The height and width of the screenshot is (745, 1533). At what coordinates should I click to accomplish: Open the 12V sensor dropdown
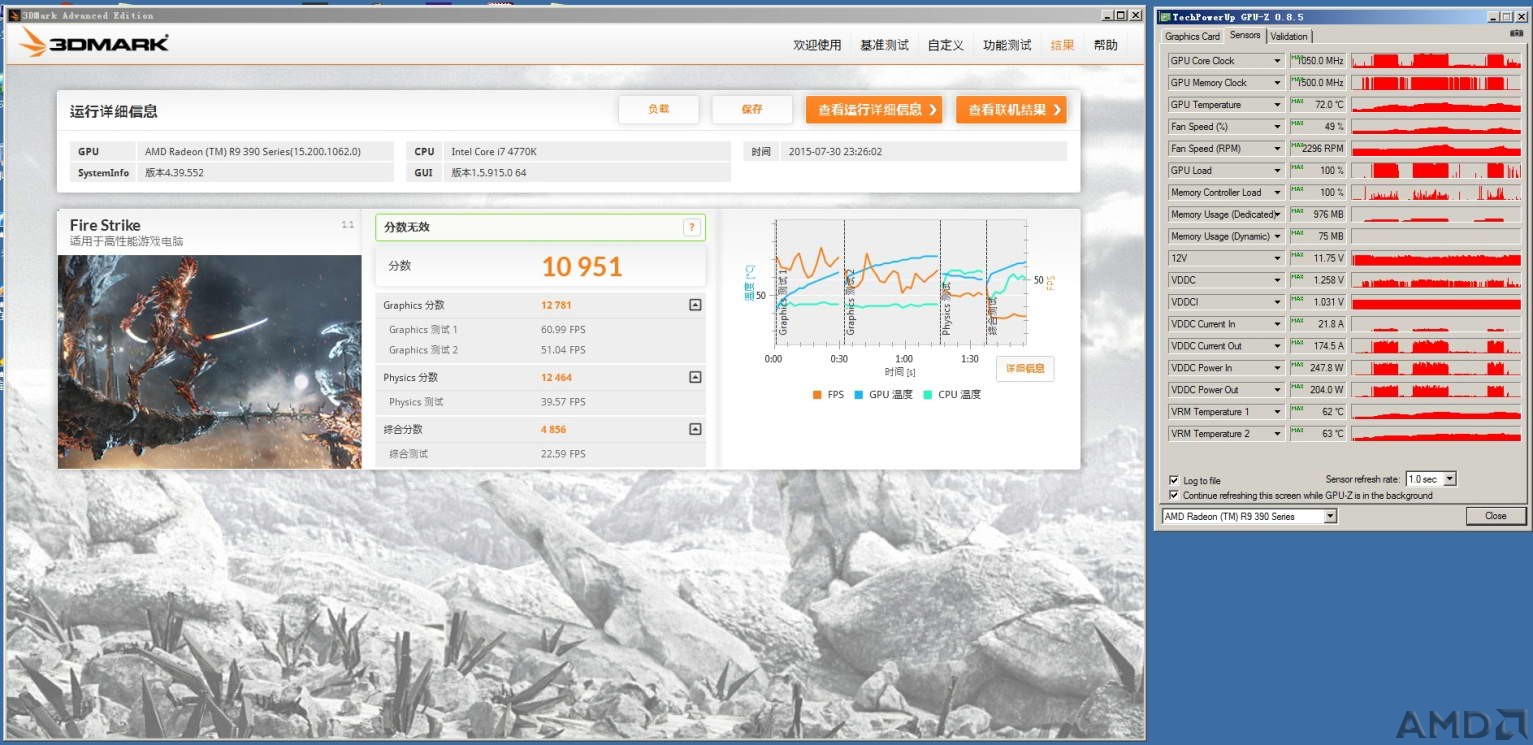tap(1277, 258)
